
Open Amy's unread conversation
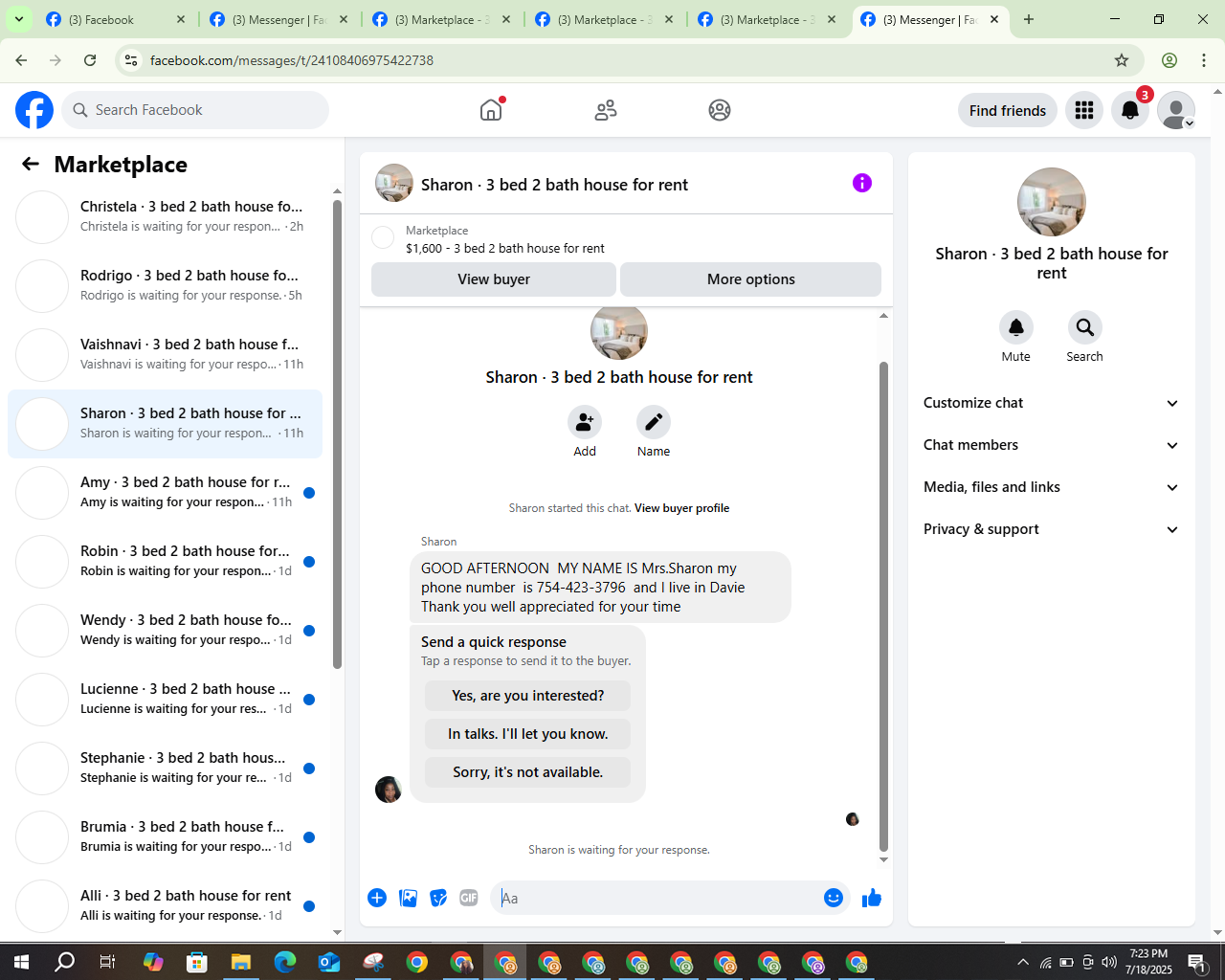coord(165,493)
